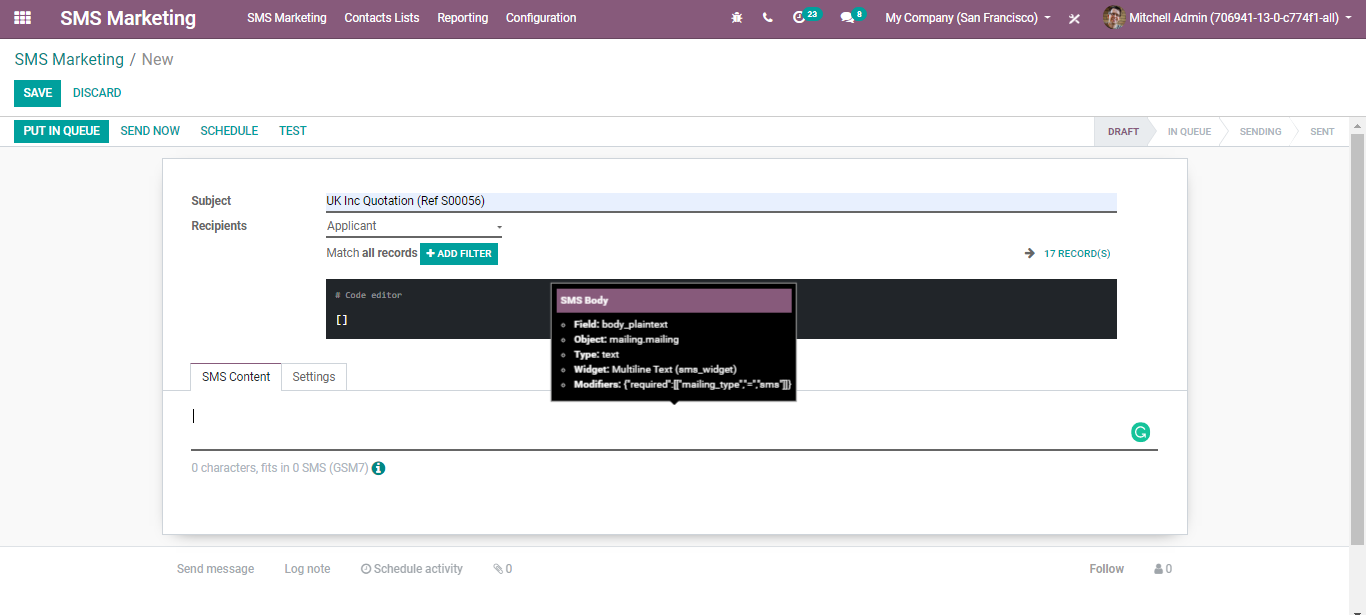The height and width of the screenshot is (615, 1366).
Task: Click the green Grammarly icon in SMS body
Action: [x=1140, y=432]
